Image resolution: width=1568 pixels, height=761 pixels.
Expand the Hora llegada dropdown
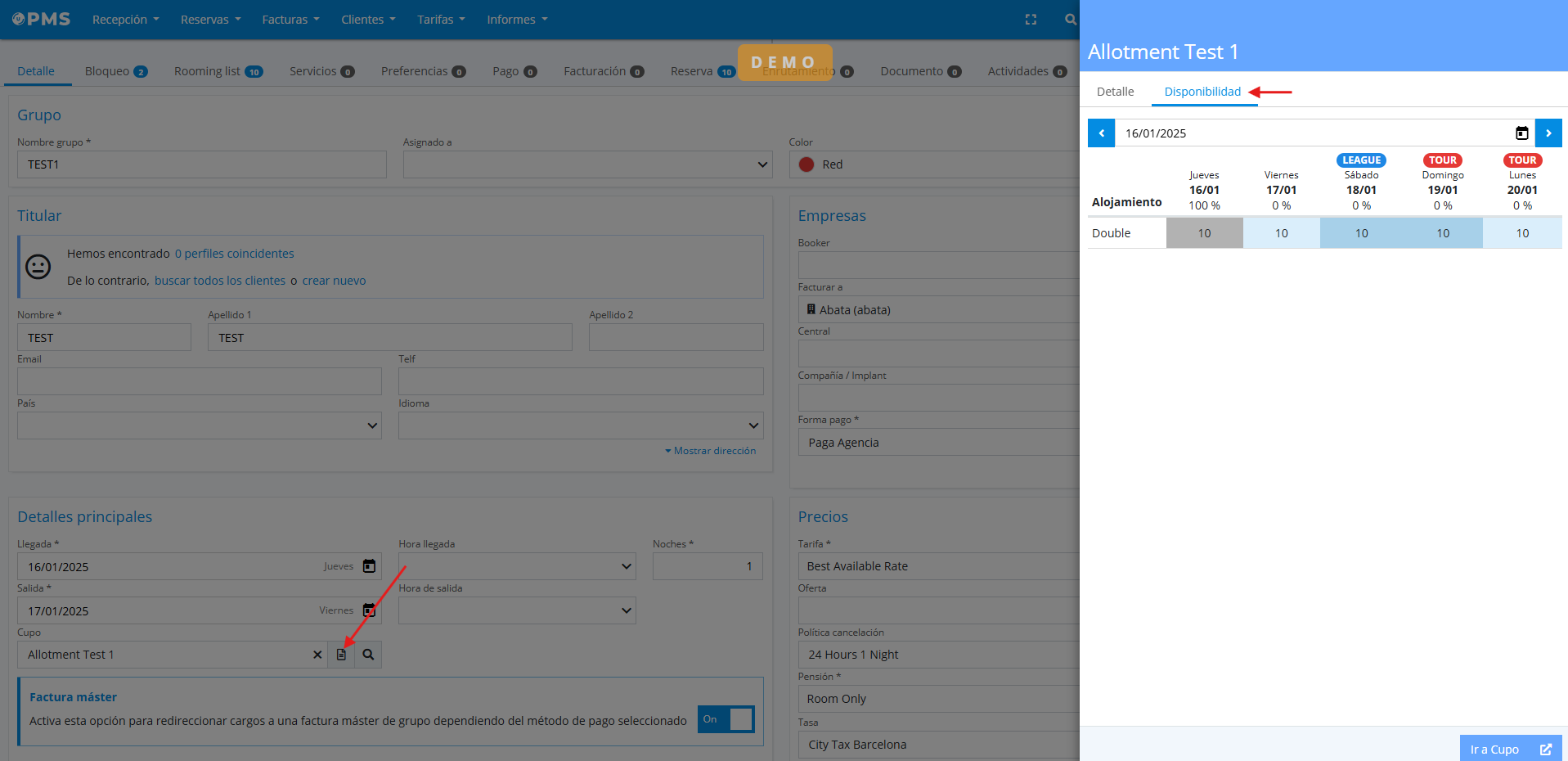click(517, 566)
